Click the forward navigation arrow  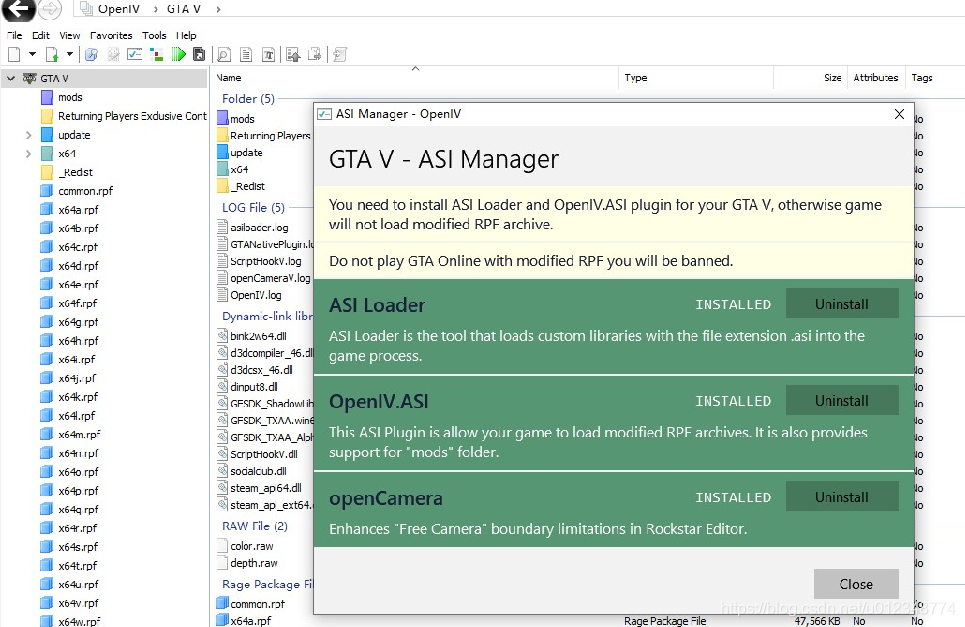50,9
